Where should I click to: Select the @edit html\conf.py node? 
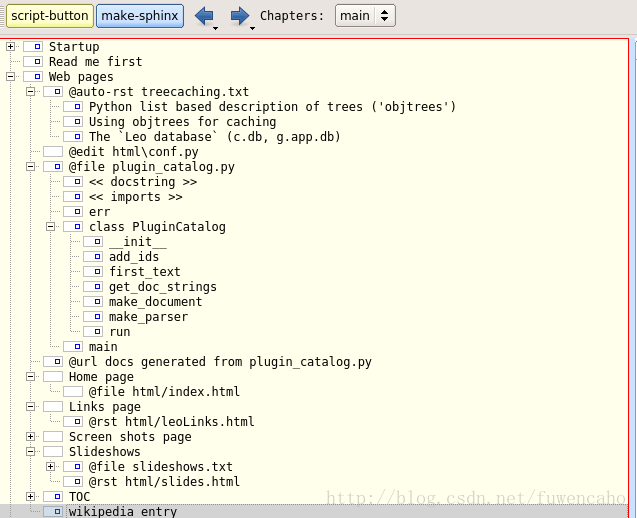pyautogui.click(x=134, y=152)
